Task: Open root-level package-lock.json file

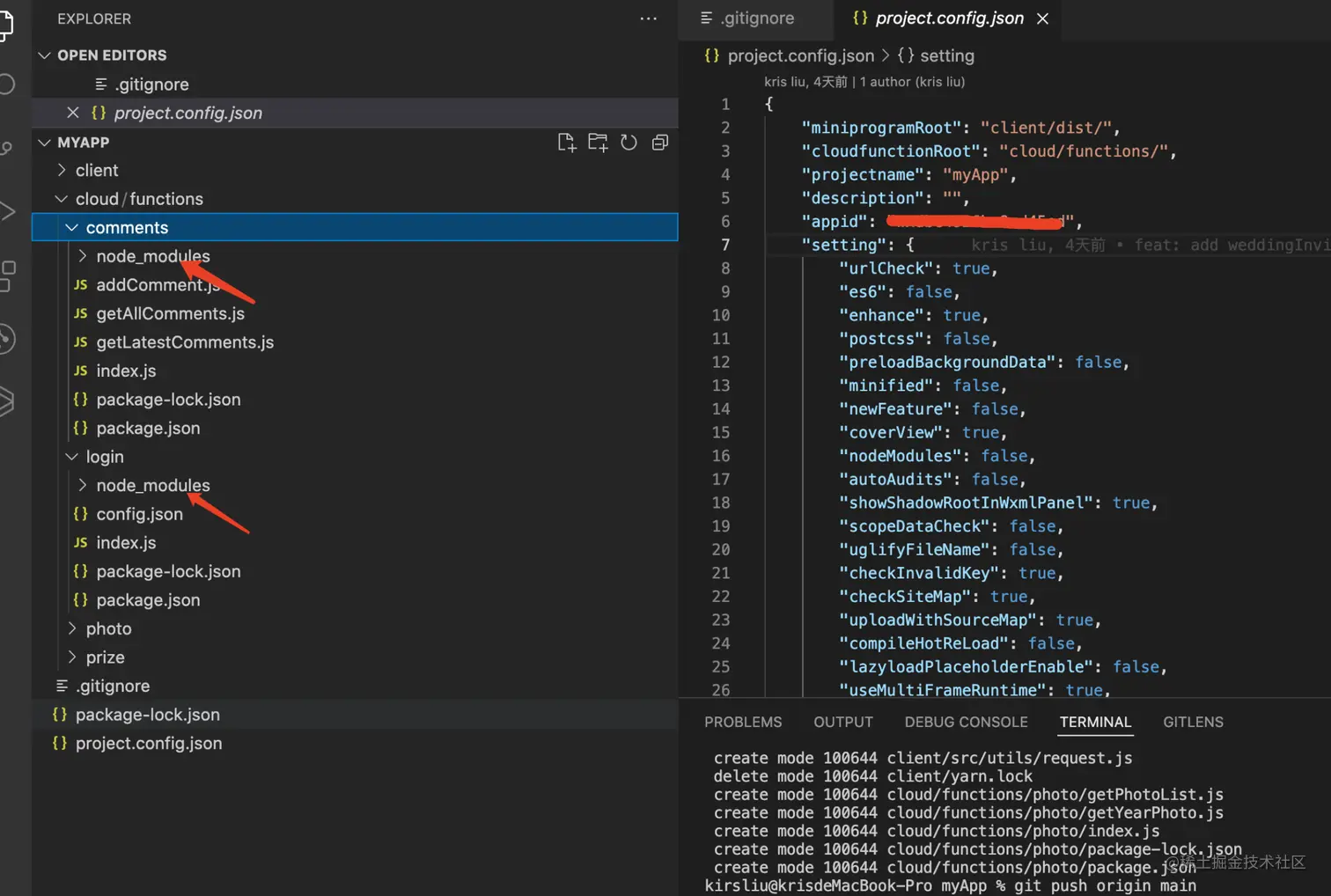Action: (x=148, y=715)
